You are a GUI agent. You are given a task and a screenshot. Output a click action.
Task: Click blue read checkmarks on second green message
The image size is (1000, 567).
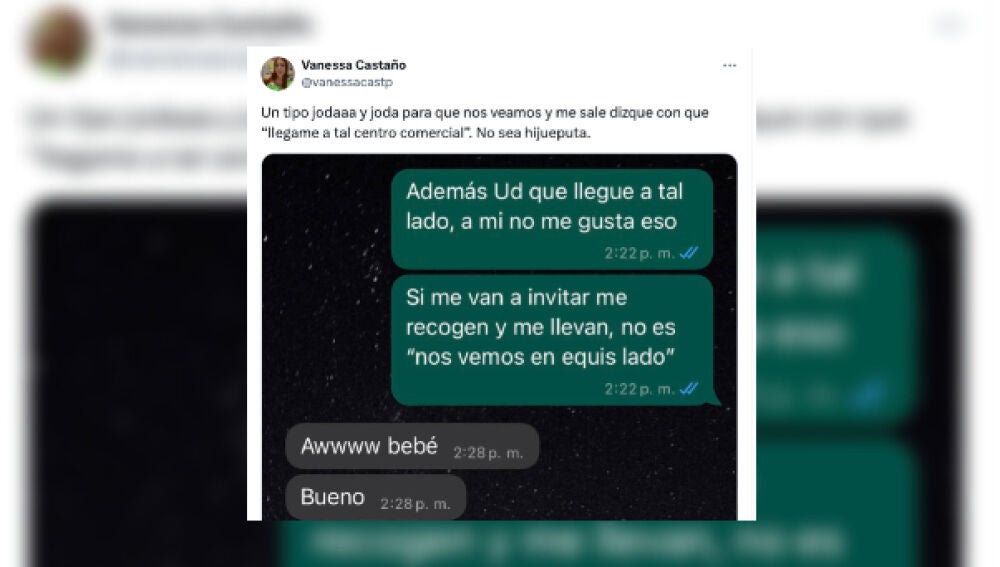coord(689,388)
